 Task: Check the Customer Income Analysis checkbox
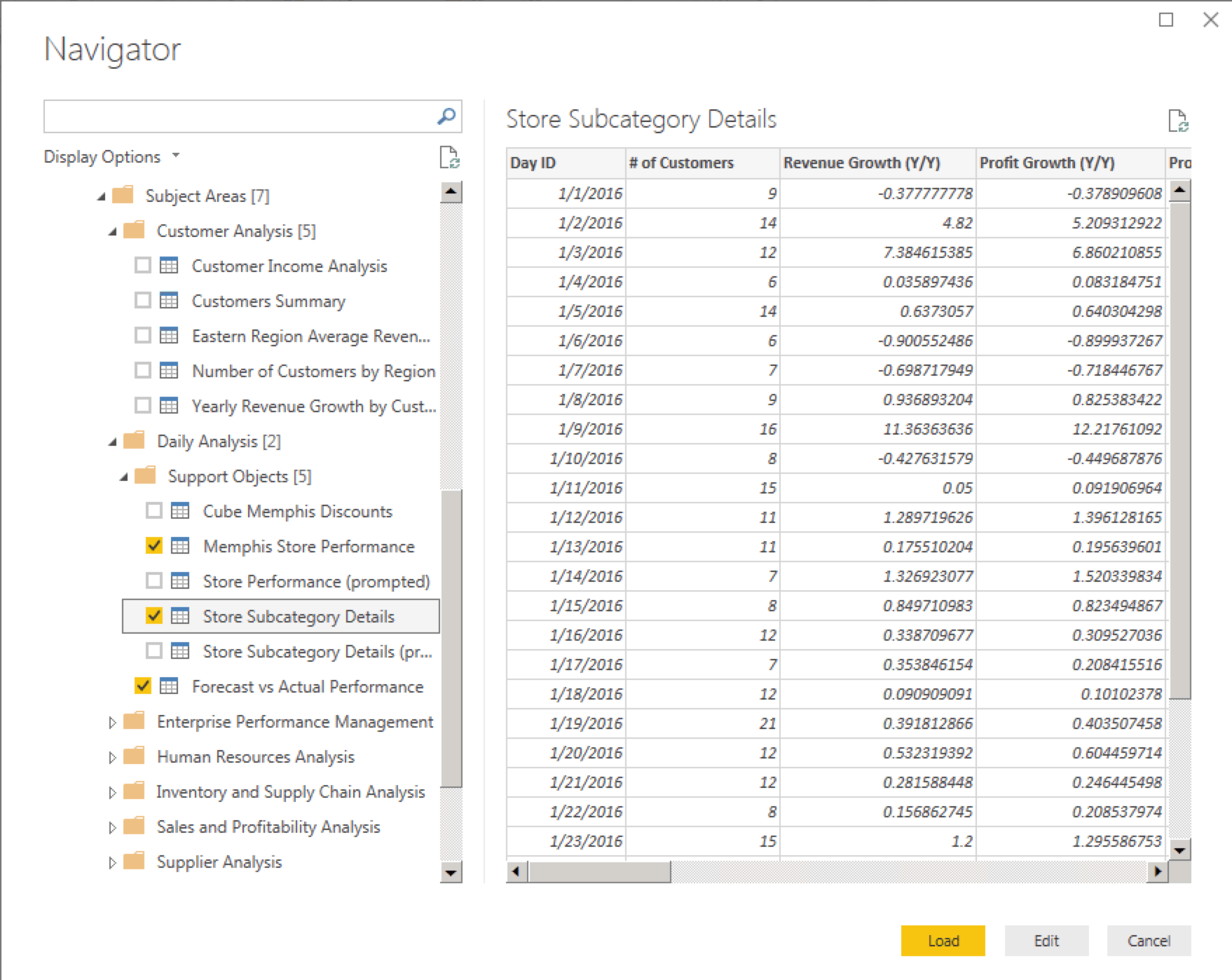tap(143, 266)
